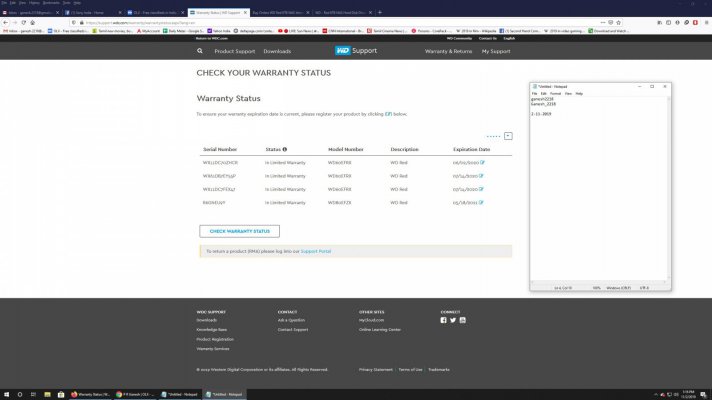712x400 pixels.
Task: Click the Expiration Date column header
Action: (471, 149)
